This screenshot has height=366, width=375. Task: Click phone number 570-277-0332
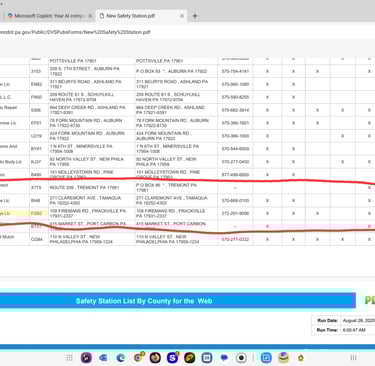coord(235,239)
